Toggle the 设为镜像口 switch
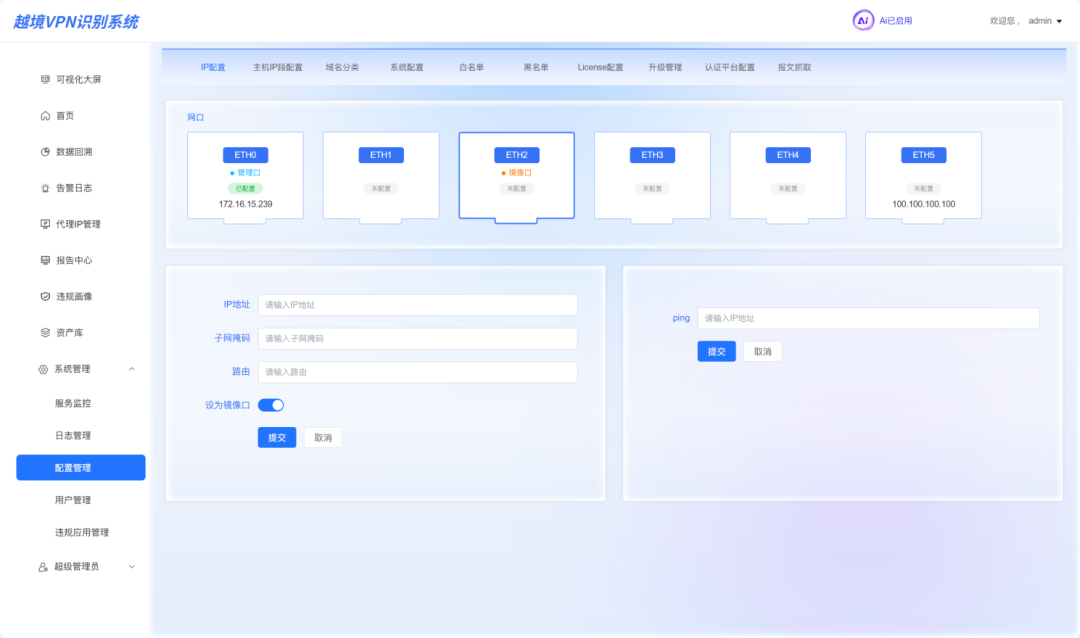1080x638 pixels. tap(271, 405)
